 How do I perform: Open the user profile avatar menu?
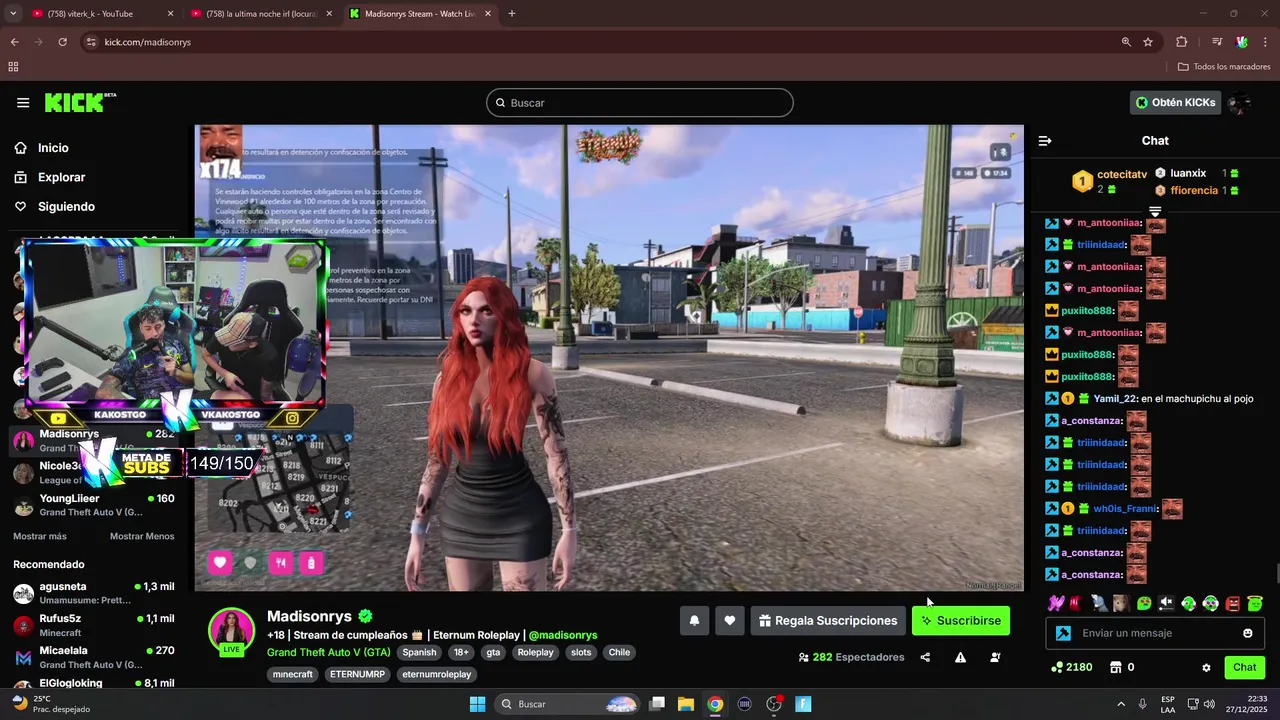(1240, 102)
